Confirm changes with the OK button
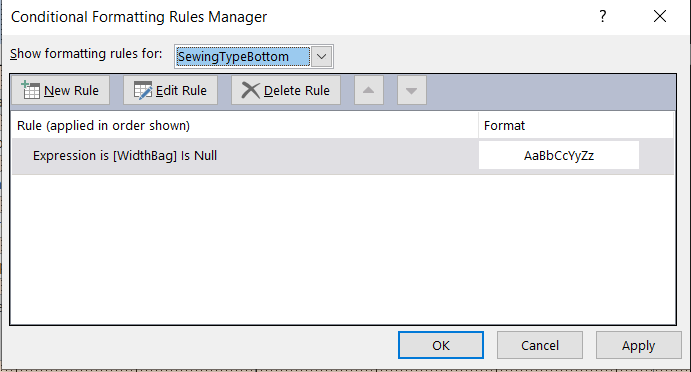The image size is (691, 372). (x=441, y=345)
